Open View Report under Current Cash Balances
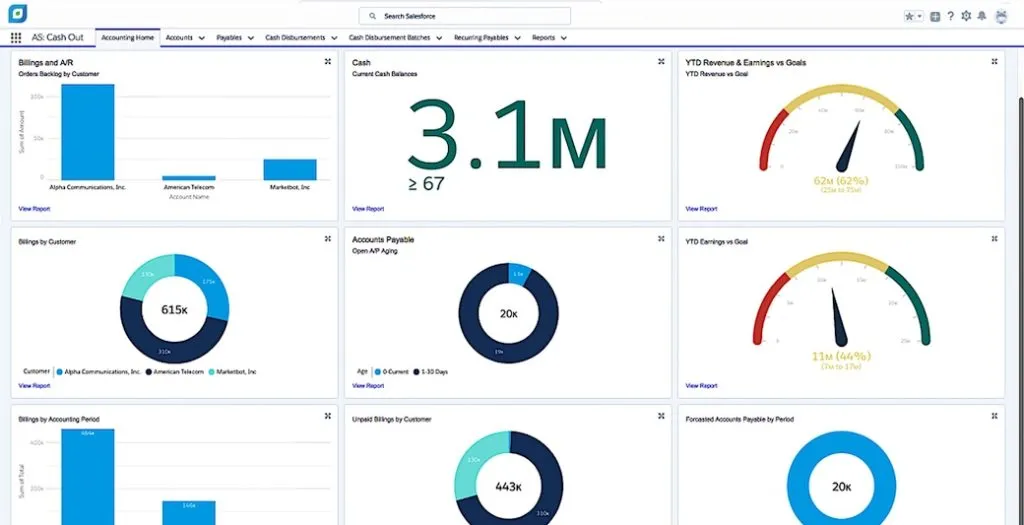The height and width of the screenshot is (525, 1024). point(368,209)
